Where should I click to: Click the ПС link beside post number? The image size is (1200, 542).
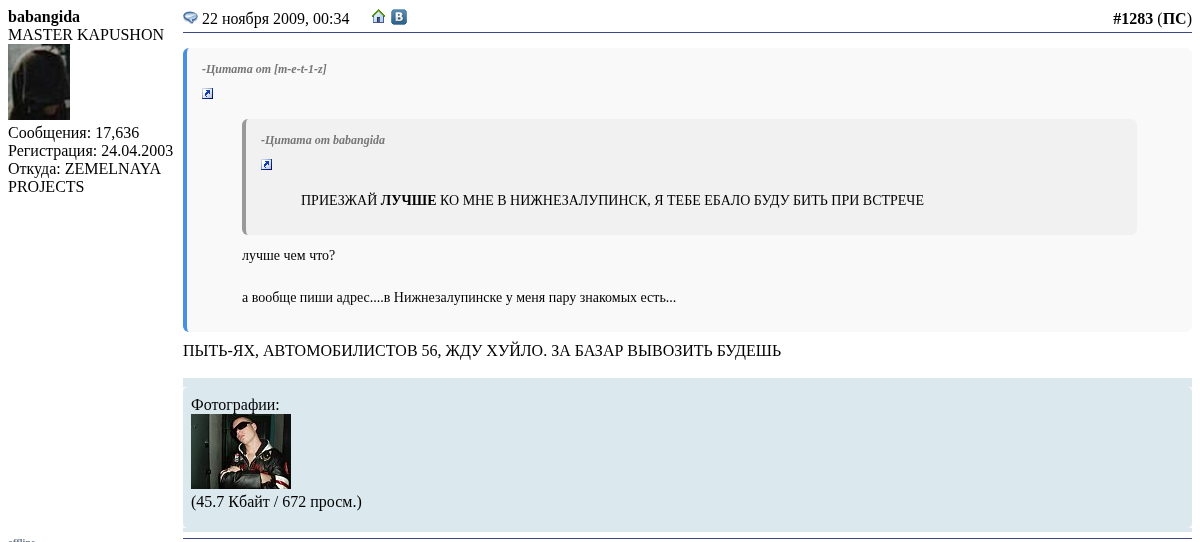coord(1174,18)
